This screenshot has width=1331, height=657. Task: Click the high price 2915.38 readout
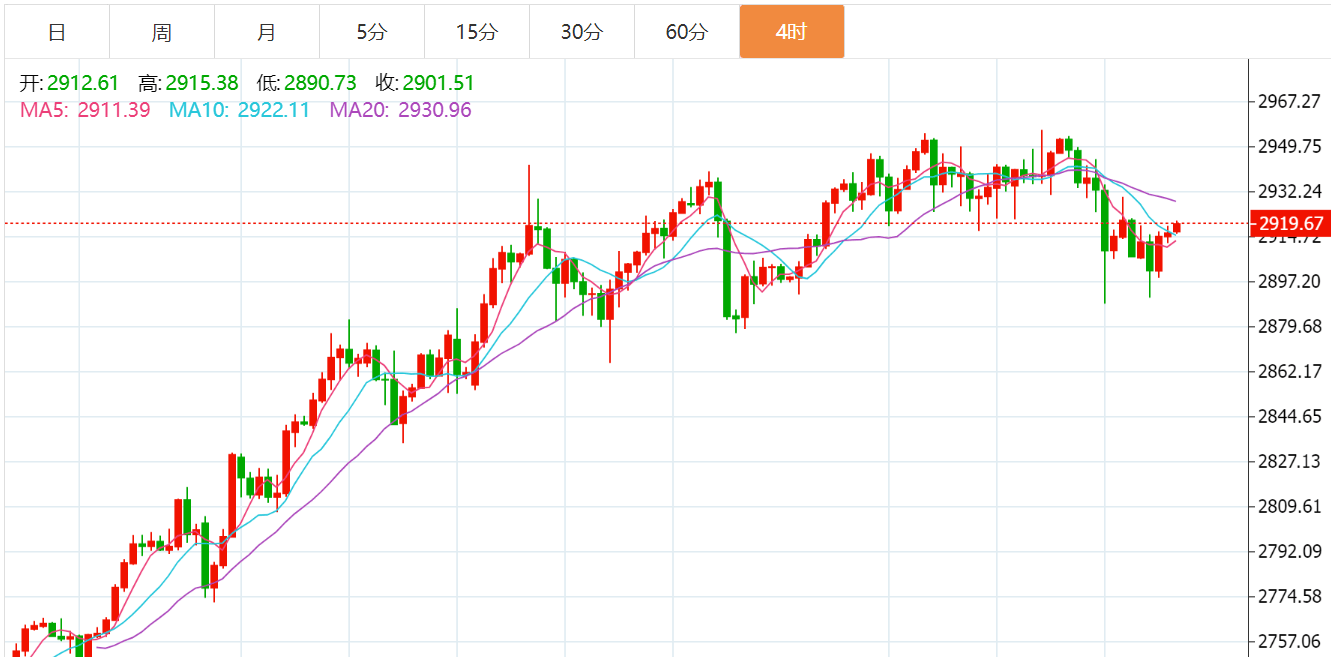point(200,83)
